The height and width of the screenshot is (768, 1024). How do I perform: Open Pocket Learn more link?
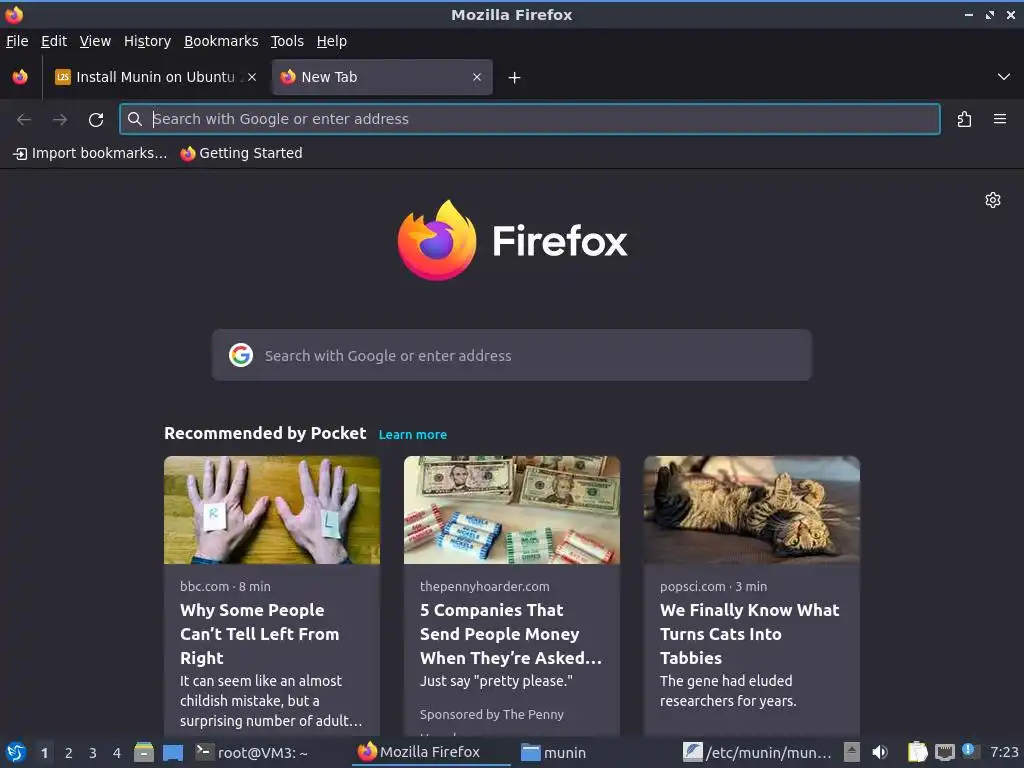click(x=413, y=434)
